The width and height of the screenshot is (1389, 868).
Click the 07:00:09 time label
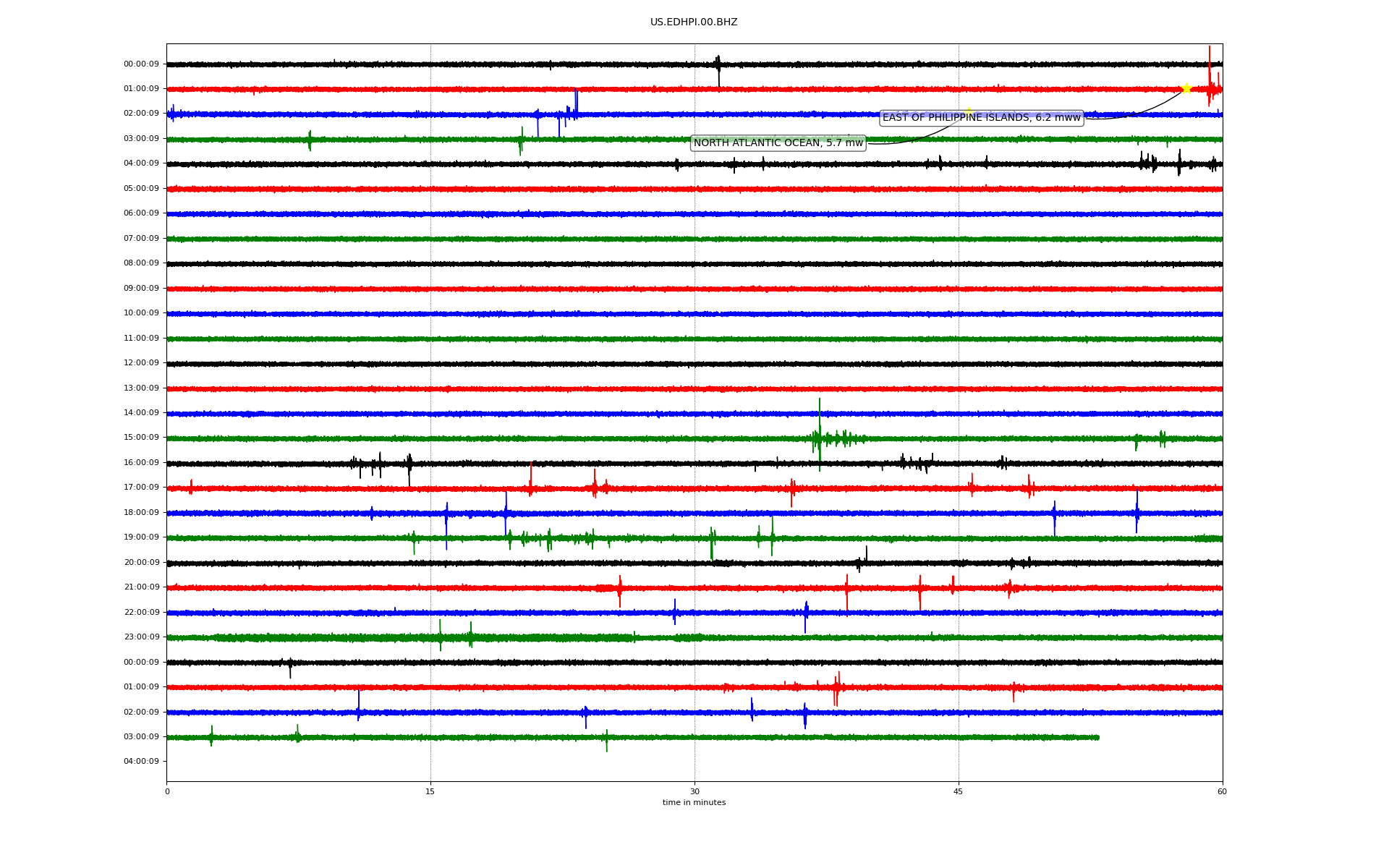(x=141, y=239)
